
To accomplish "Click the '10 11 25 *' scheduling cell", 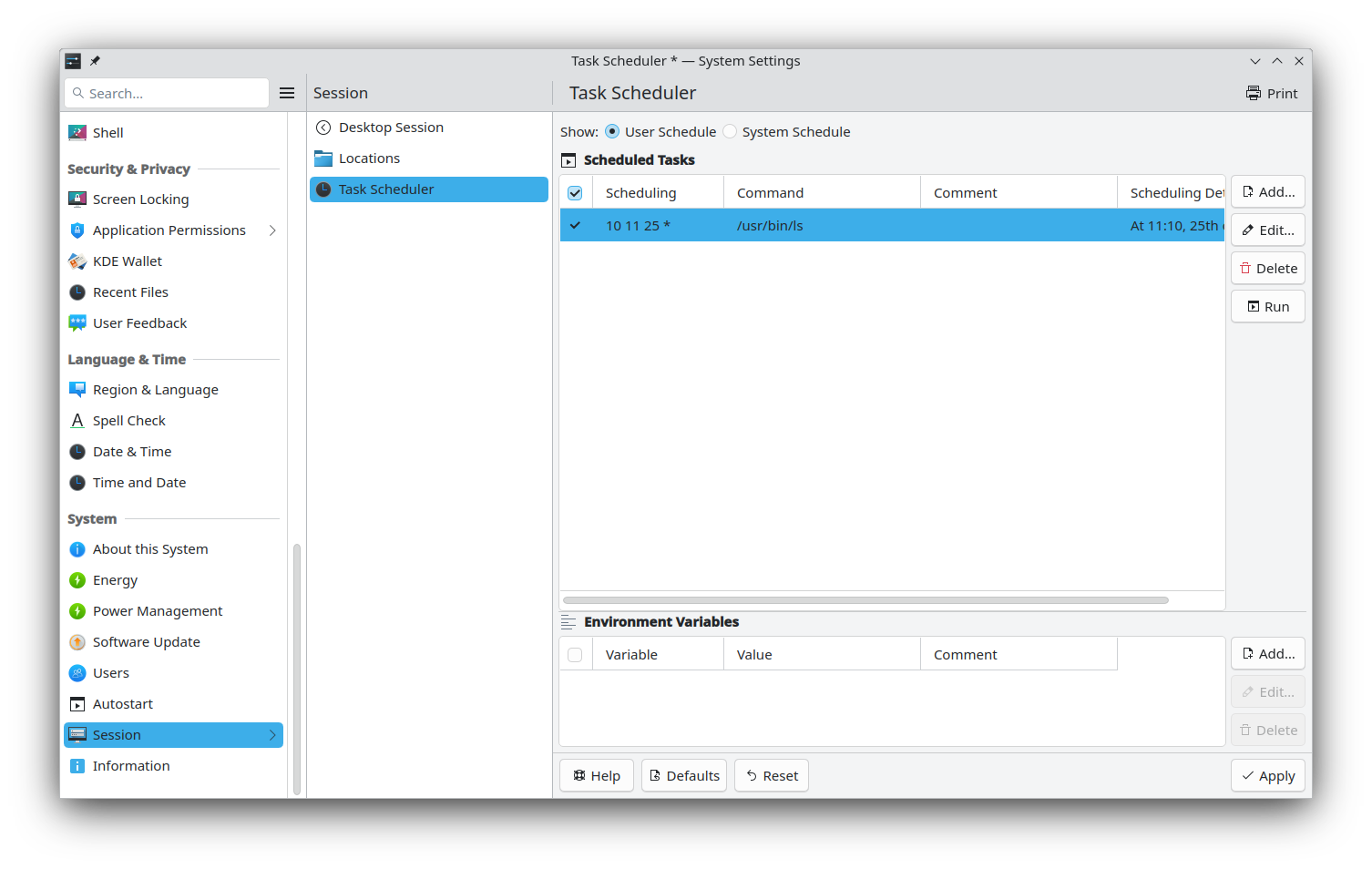I will pyautogui.click(x=658, y=226).
